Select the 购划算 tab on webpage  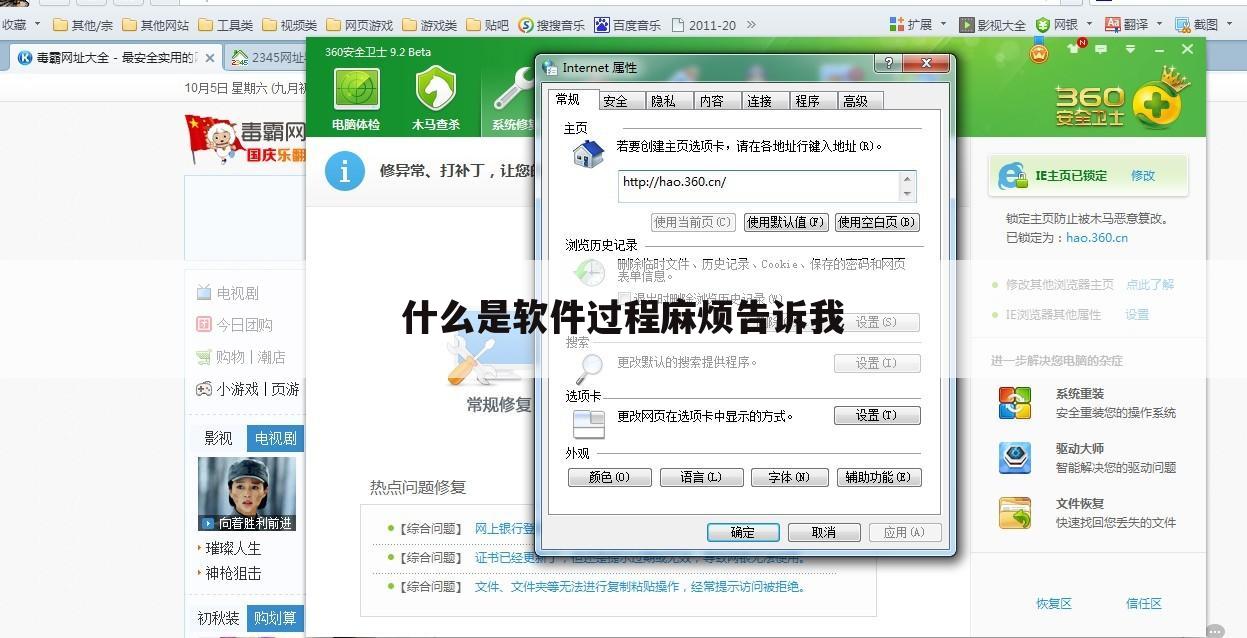tap(275, 618)
